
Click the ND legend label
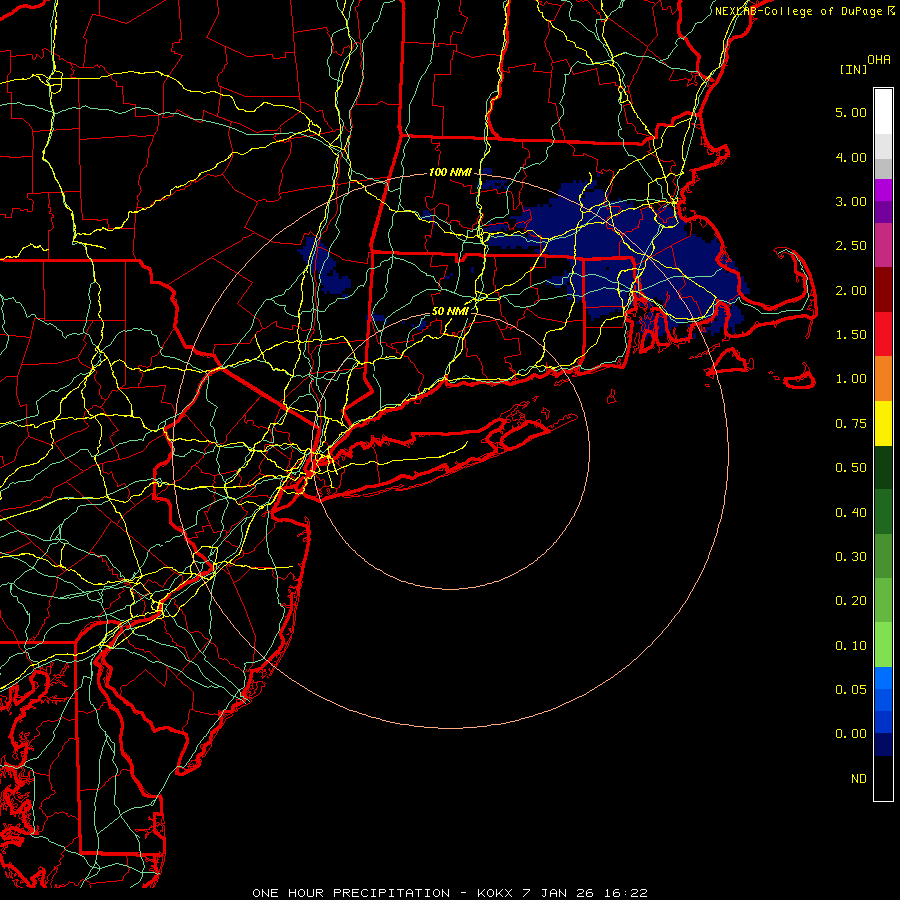pos(859,779)
